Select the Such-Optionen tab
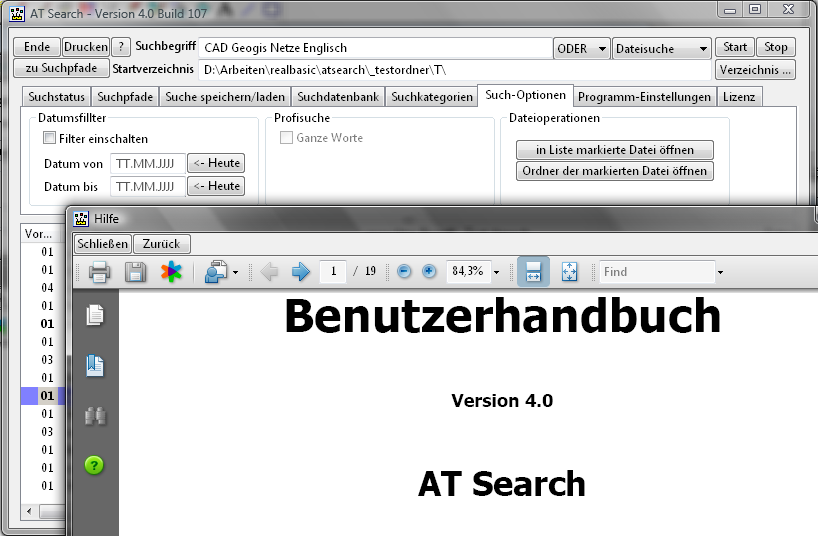This screenshot has height=536, width=818. click(x=525, y=96)
